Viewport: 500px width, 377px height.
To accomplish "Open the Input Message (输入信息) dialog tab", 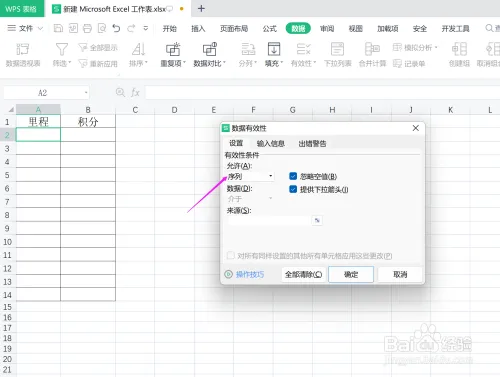I will [271, 144].
